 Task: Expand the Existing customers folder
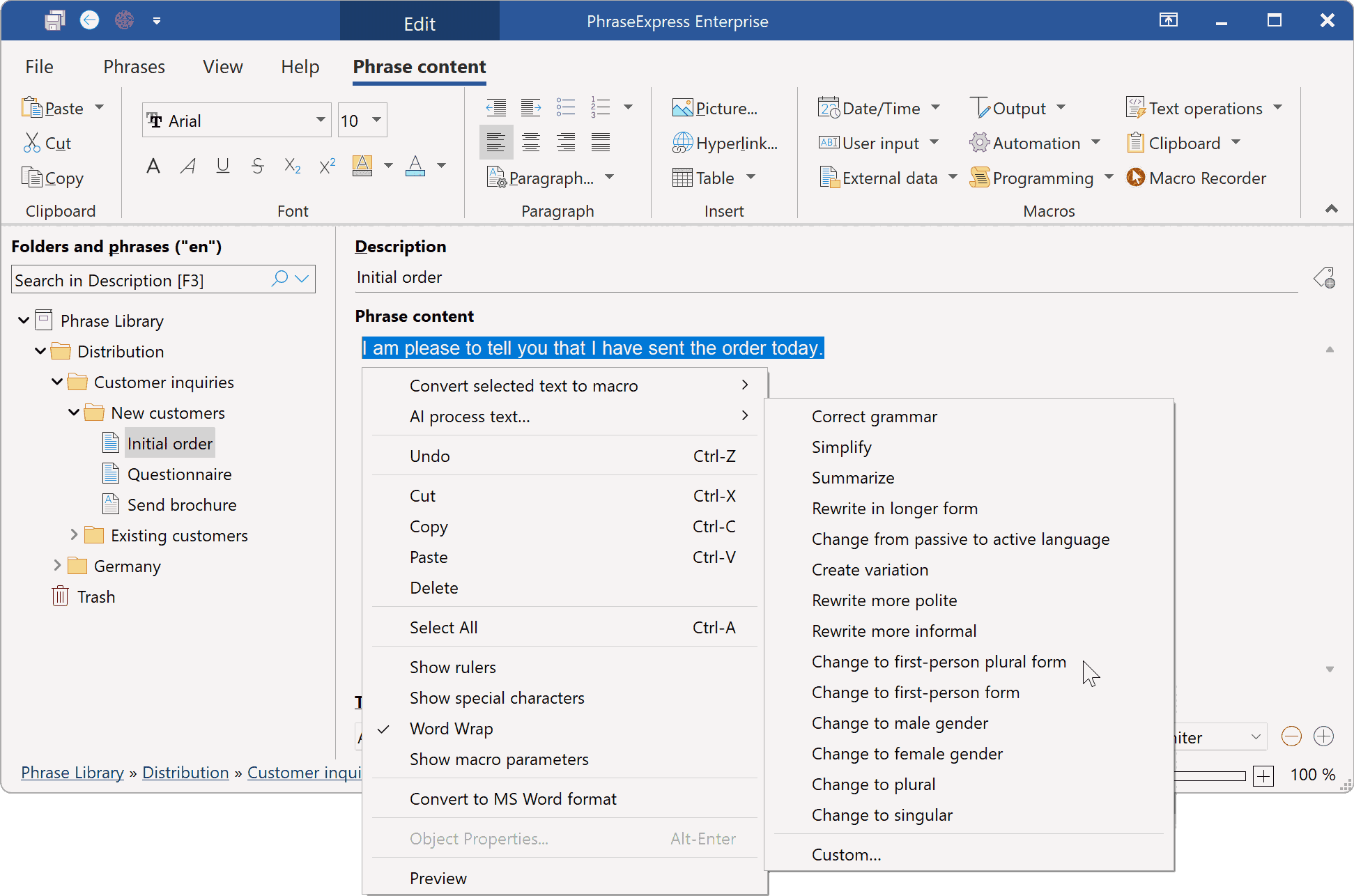point(75,534)
